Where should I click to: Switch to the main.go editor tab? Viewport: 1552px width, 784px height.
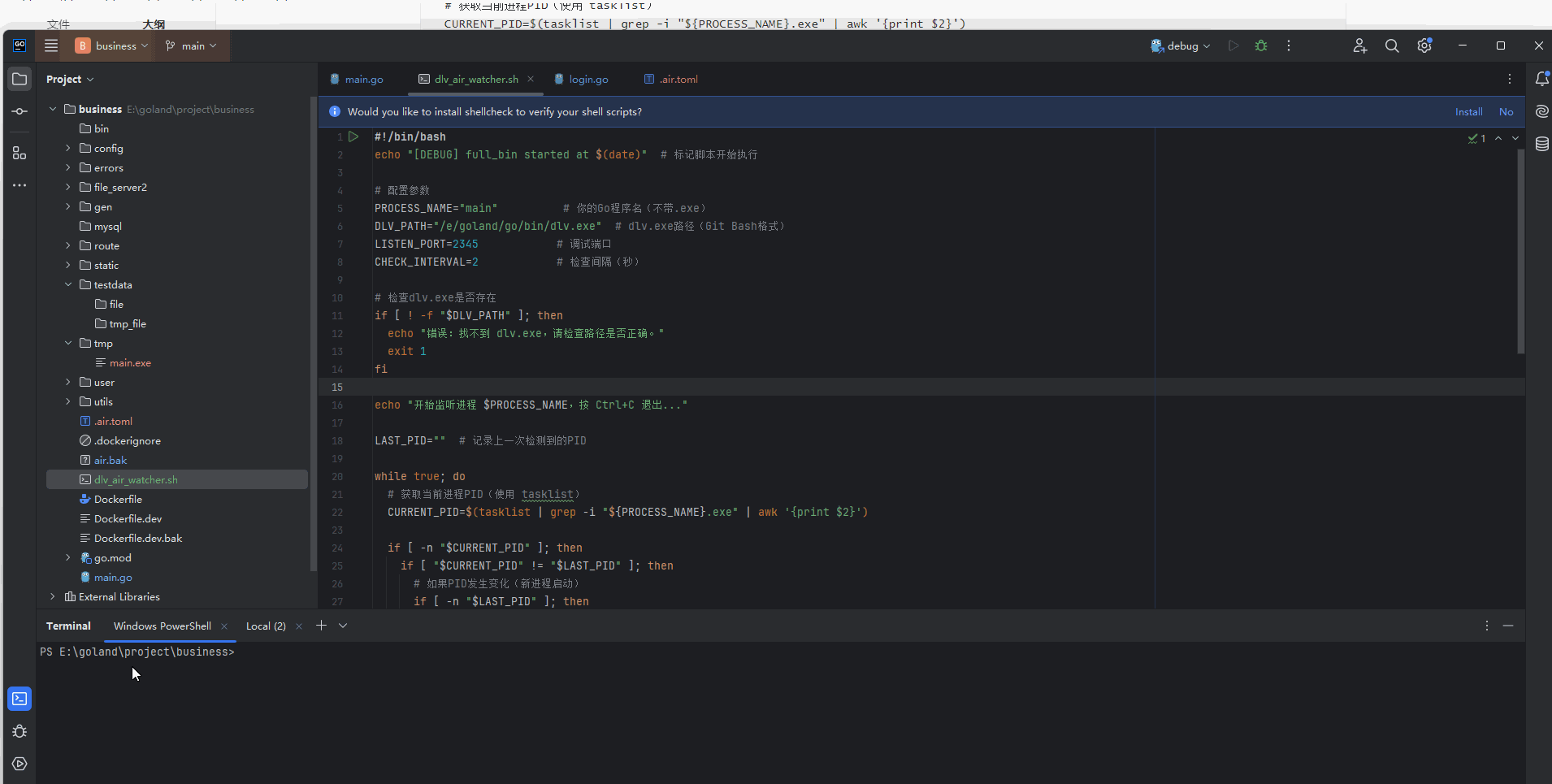[x=356, y=79]
